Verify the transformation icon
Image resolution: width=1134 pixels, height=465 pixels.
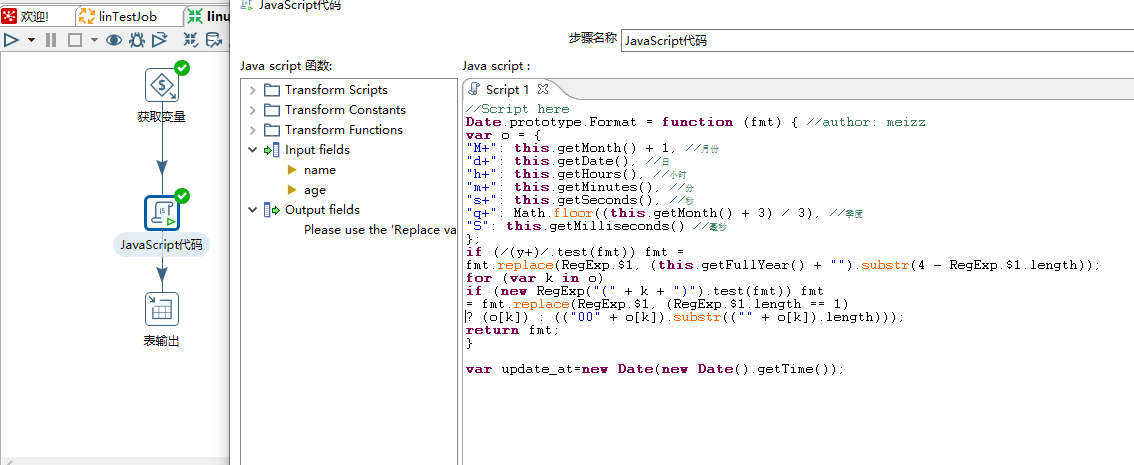[191, 40]
